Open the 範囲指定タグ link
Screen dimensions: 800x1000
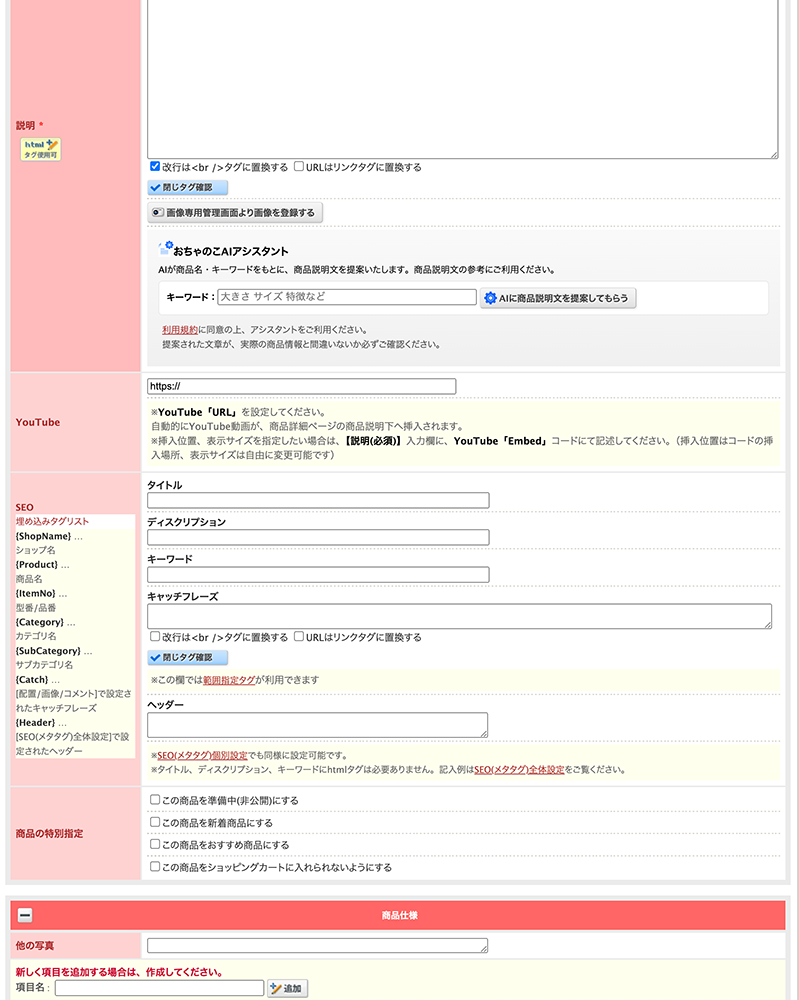point(229,680)
